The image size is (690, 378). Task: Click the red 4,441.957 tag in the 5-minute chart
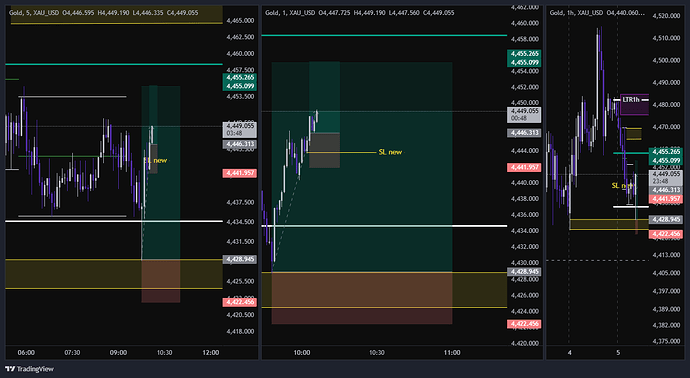tap(239, 173)
